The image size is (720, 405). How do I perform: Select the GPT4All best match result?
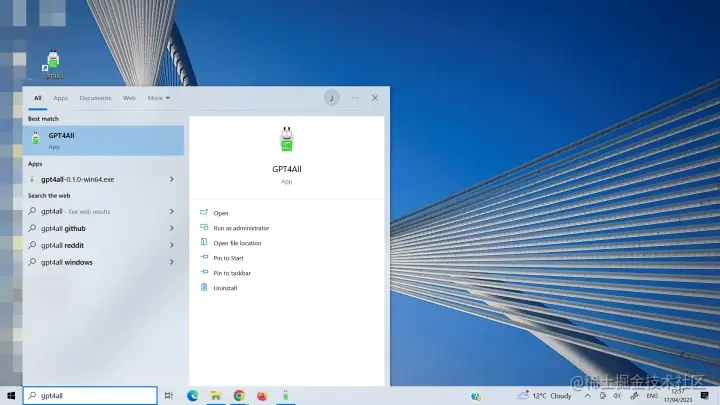tap(104, 141)
